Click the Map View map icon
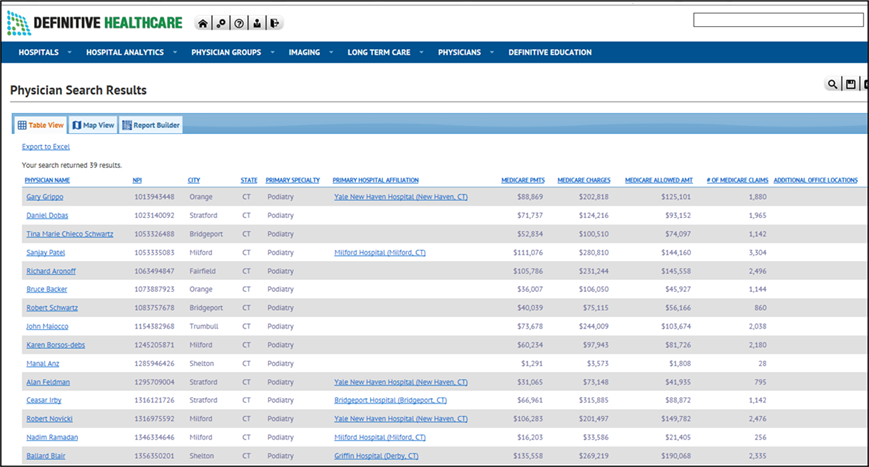Screen dimensions: 869x467 [x=77, y=125]
